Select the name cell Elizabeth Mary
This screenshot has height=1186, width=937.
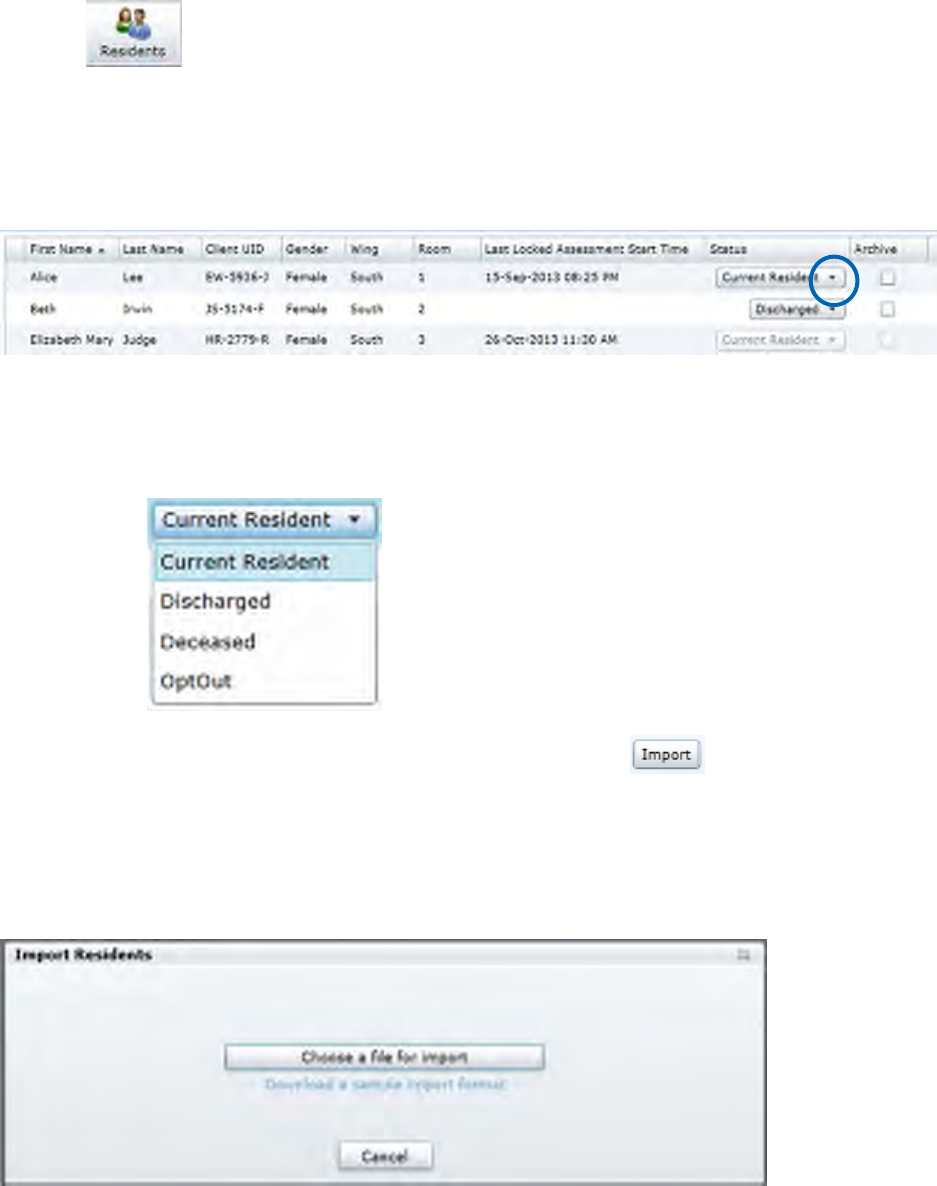pos(71,340)
